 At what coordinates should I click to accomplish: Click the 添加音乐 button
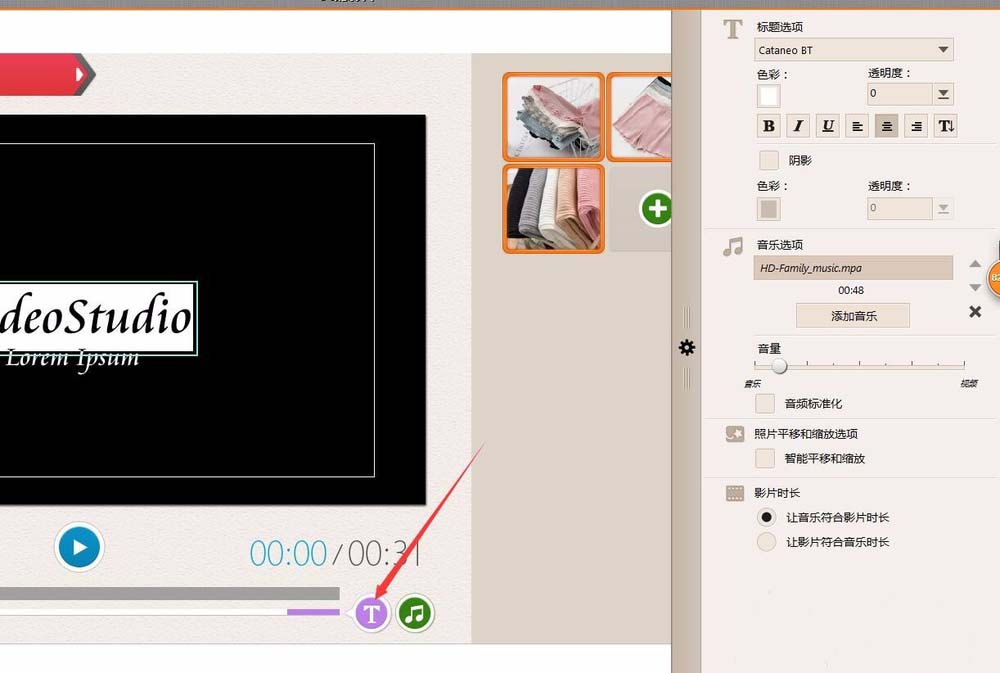coord(853,315)
